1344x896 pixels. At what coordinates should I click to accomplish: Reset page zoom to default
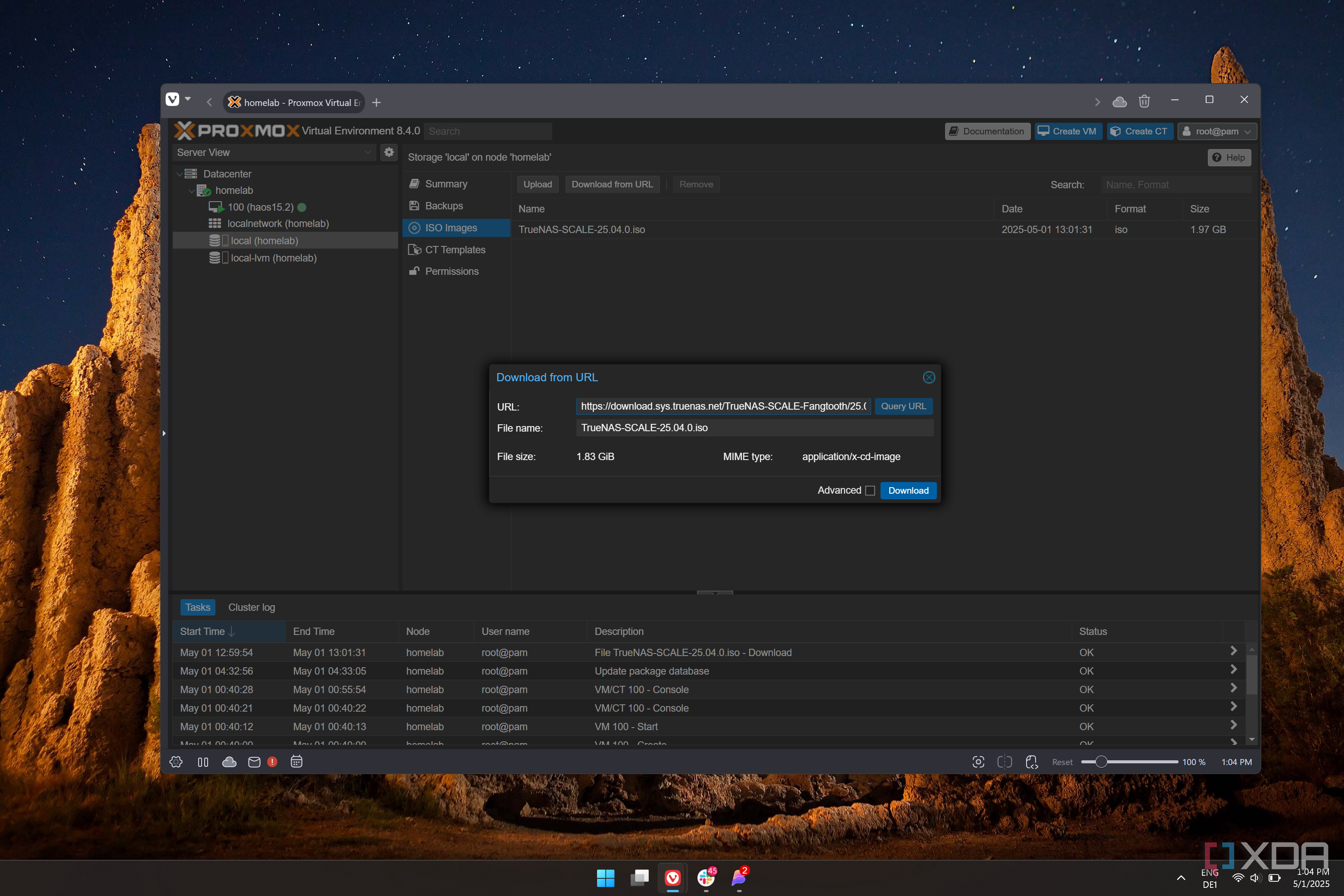1062,762
